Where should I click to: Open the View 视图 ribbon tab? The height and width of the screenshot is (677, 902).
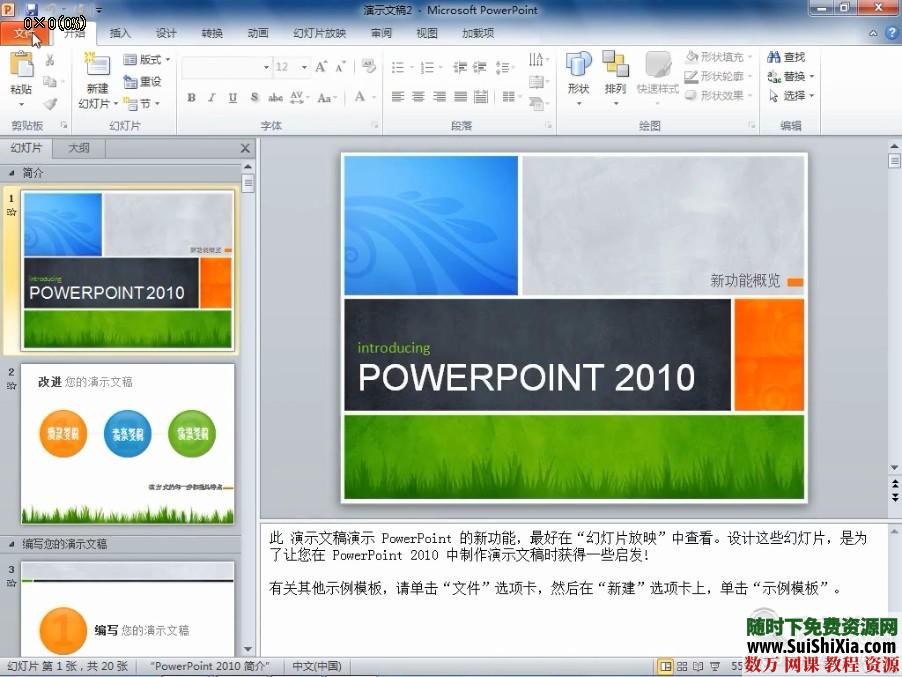(x=427, y=33)
